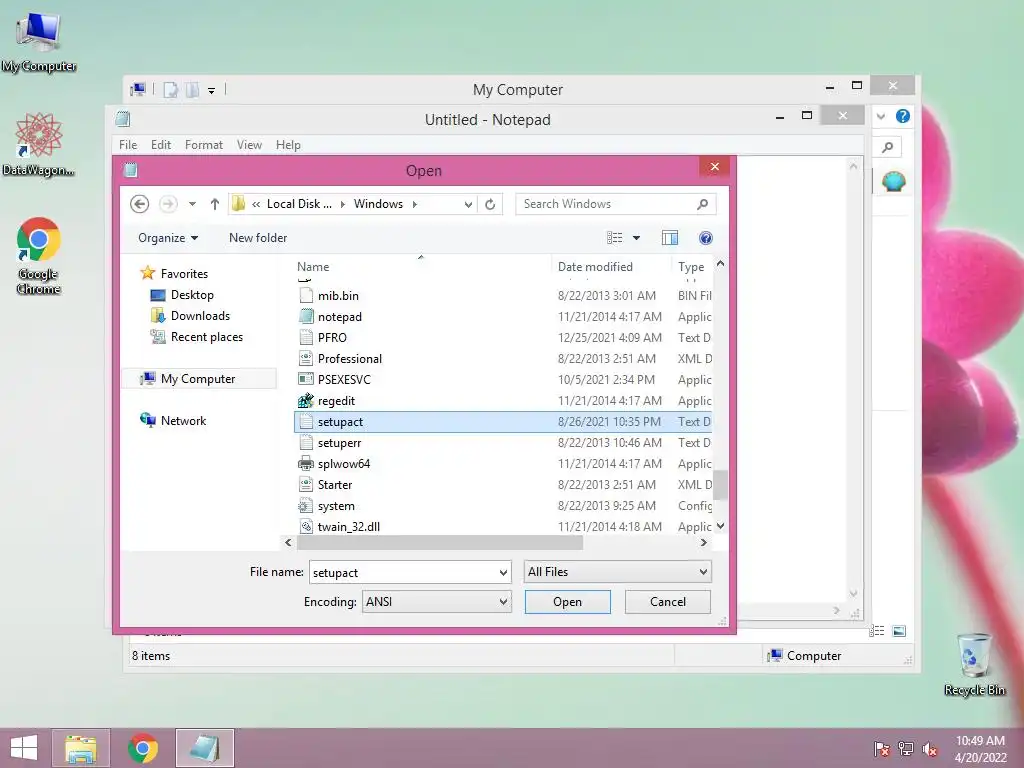
Task: Expand the File name dropdown
Action: coord(503,572)
